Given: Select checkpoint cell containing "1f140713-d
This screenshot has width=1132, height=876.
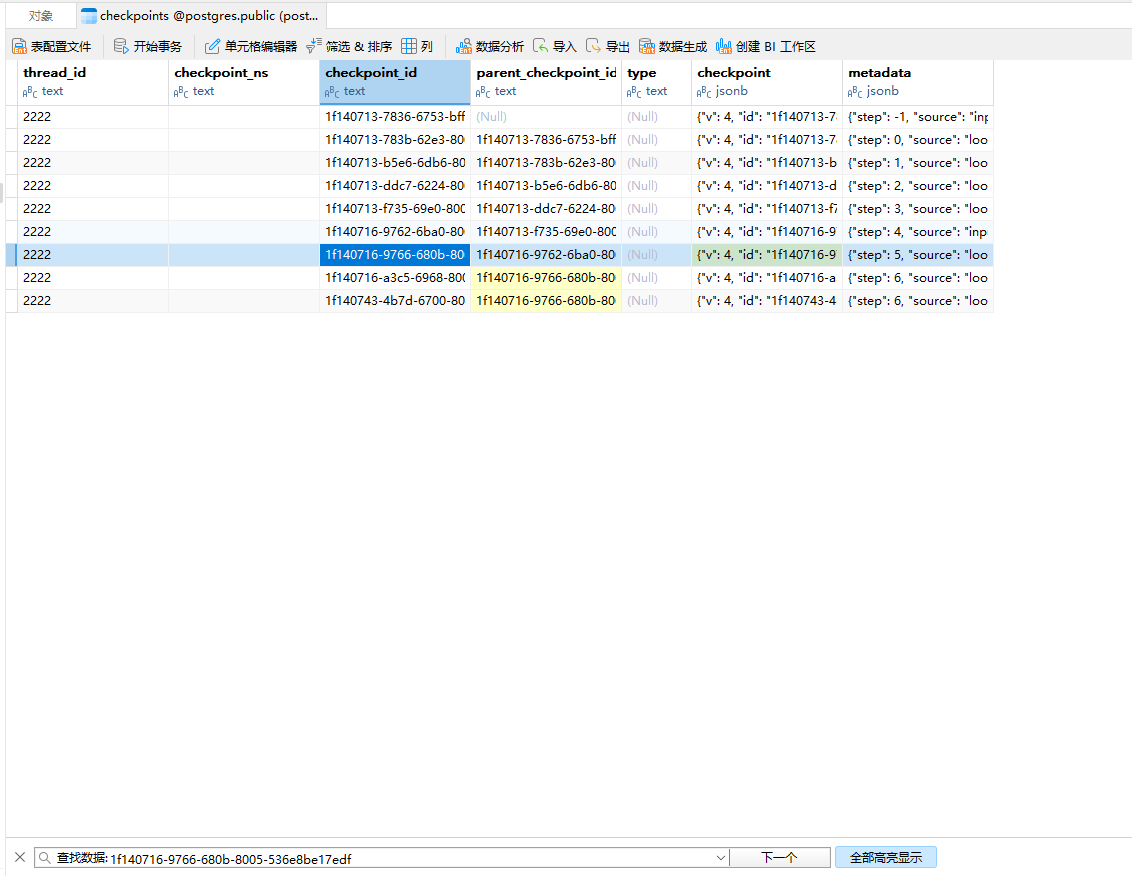Looking at the screenshot, I should point(767,186).
